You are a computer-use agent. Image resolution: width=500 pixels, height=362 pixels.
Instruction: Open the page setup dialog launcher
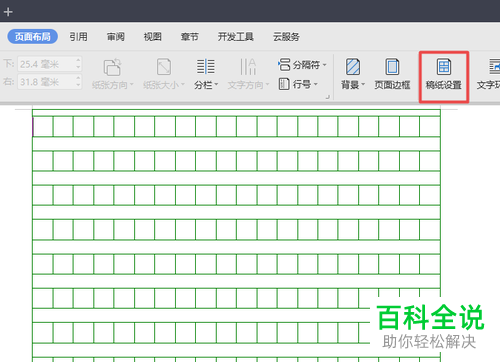pos(328,97)
